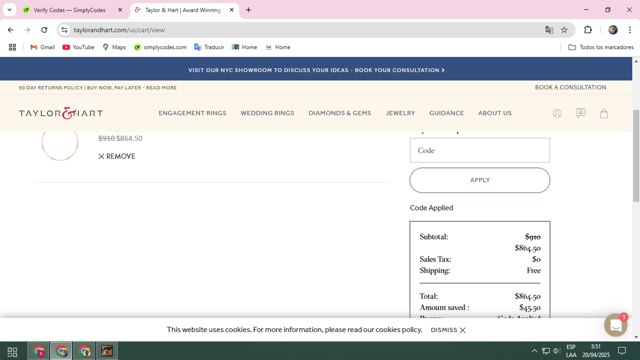This screenshot has width=640, height=360.
Task: Open the Chrome profile avatar
Action: (x=613, y=30)
